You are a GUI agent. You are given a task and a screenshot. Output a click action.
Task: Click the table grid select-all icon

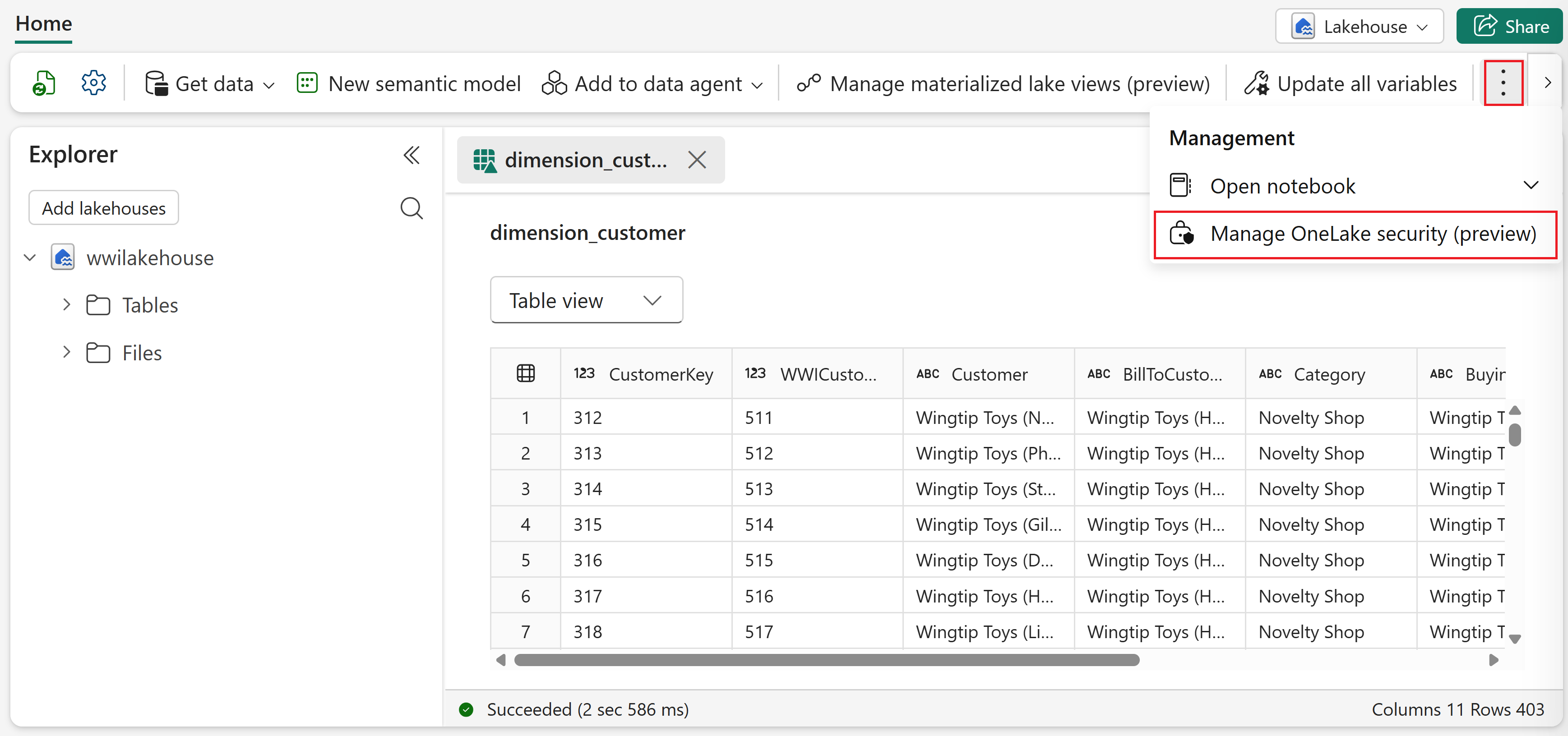coord(525,373)
